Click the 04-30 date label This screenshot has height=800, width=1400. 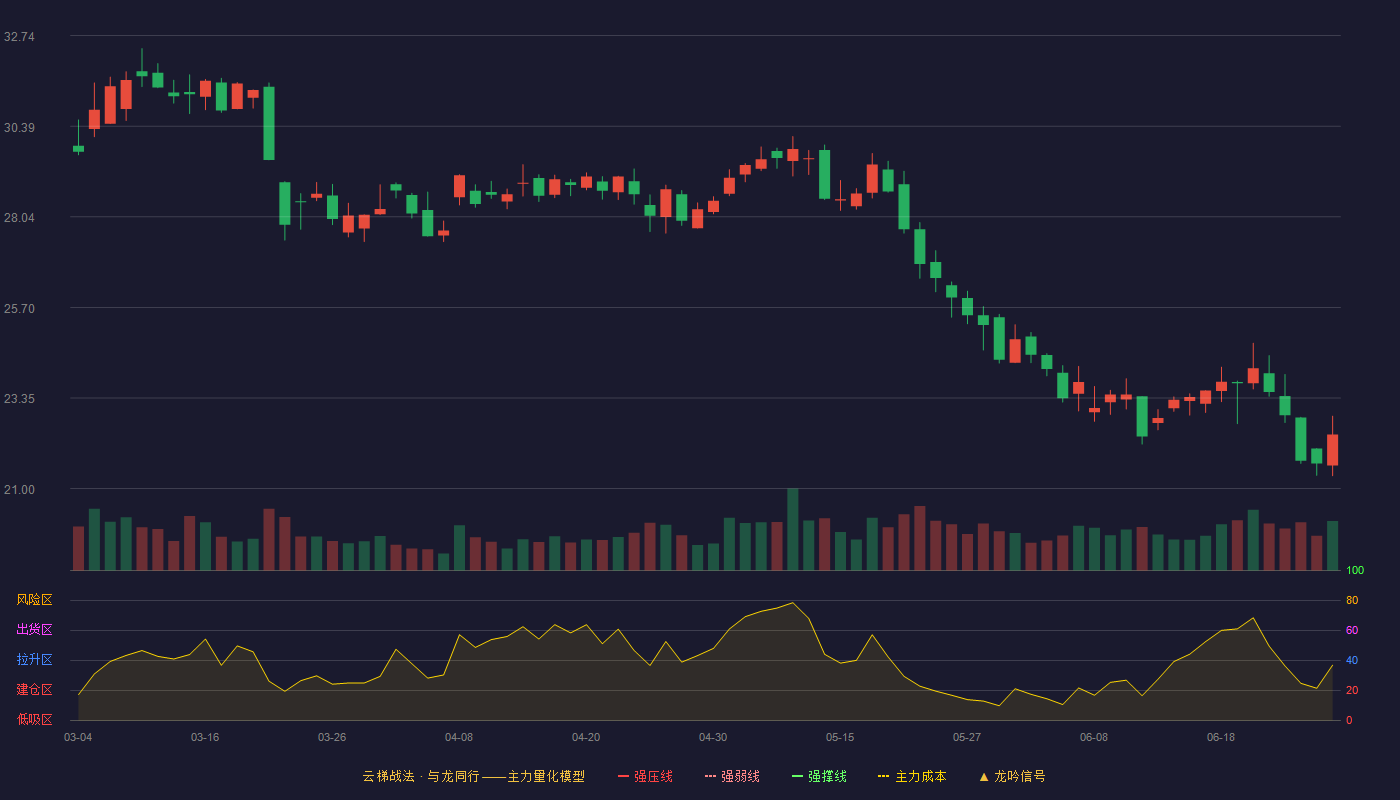pyautogui.click(x=713, y=737)
